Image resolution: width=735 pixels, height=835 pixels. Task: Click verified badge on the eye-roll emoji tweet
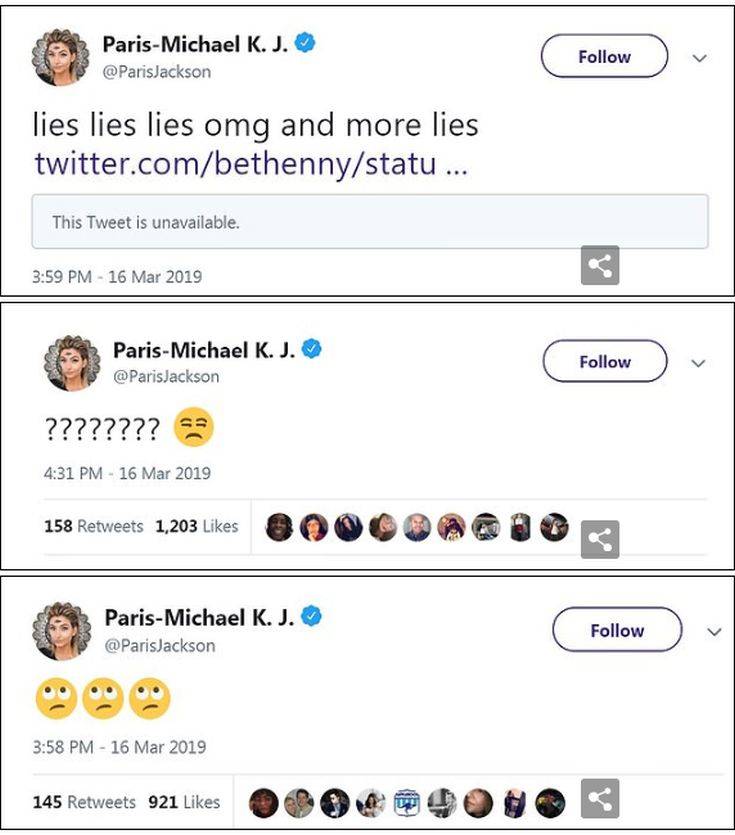tap(313, 618)
